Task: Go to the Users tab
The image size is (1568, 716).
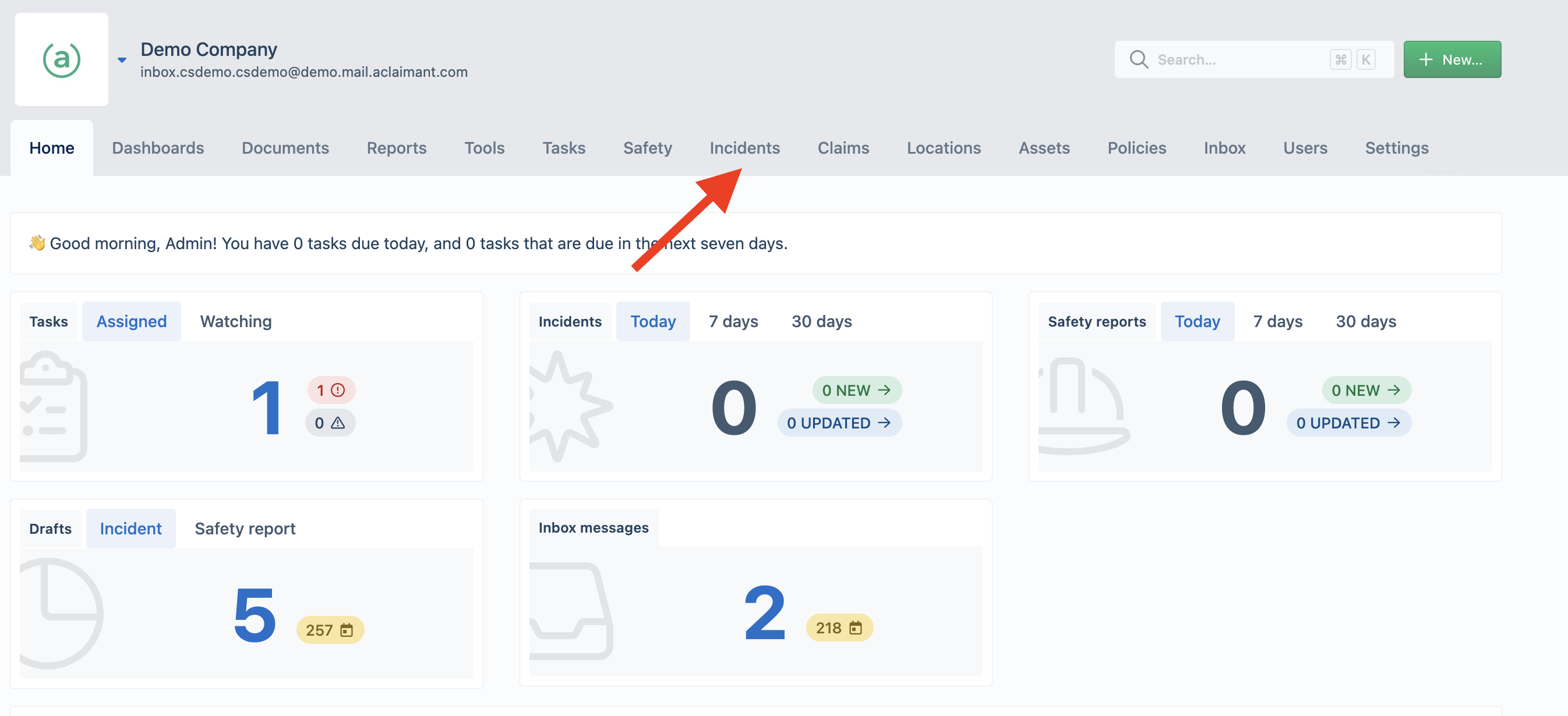Action: pos(1305,148)
